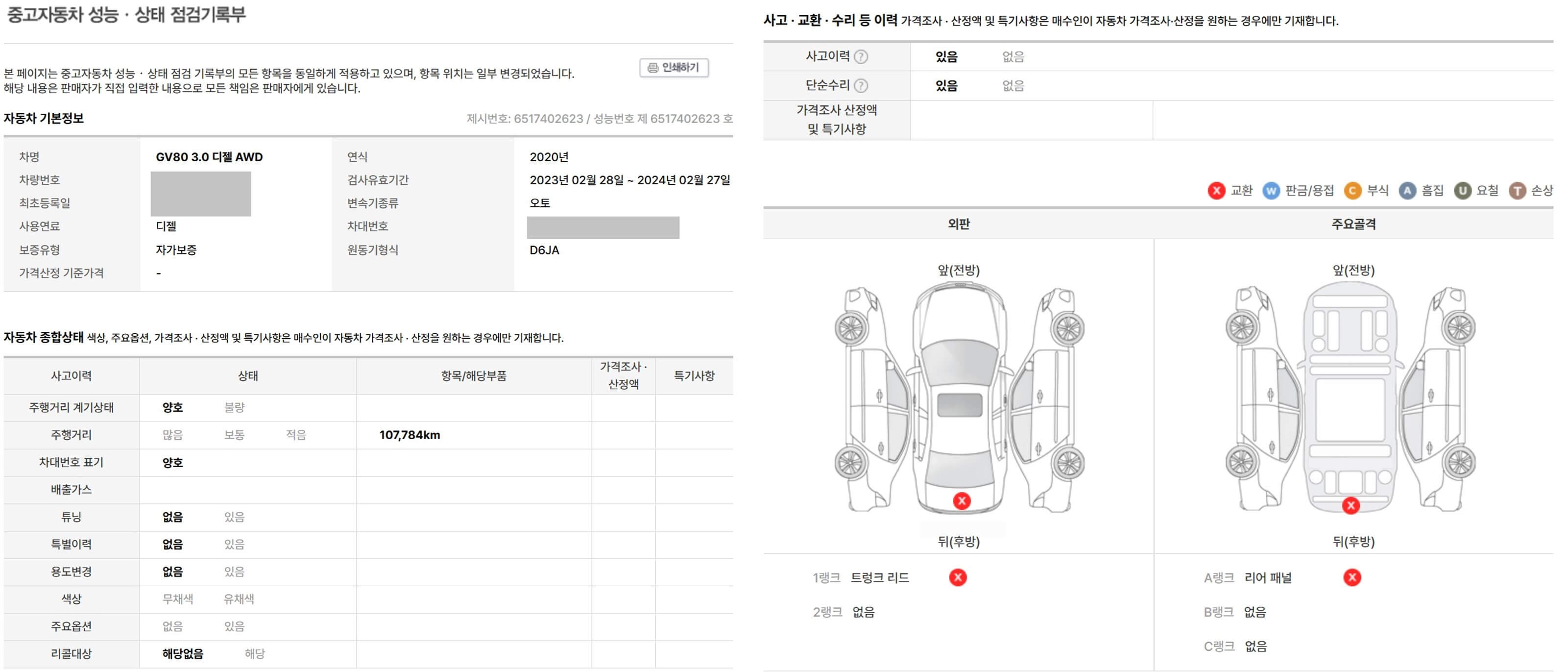Click A legend icon for 흠집
1568x672 pixels.
pos(1407,191)
